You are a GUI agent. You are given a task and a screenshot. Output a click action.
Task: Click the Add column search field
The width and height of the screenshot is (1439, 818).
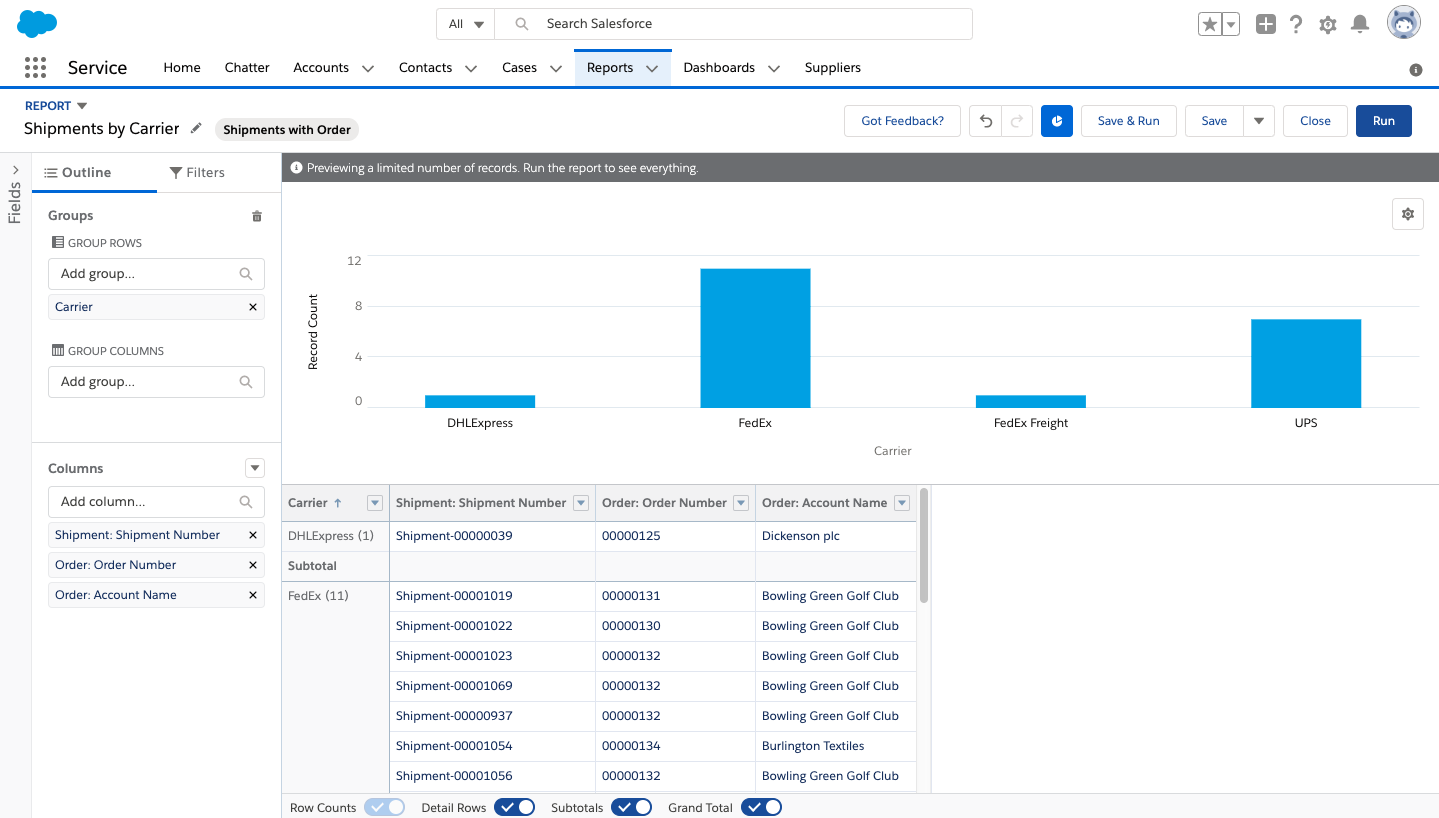[x=156, y=501]
